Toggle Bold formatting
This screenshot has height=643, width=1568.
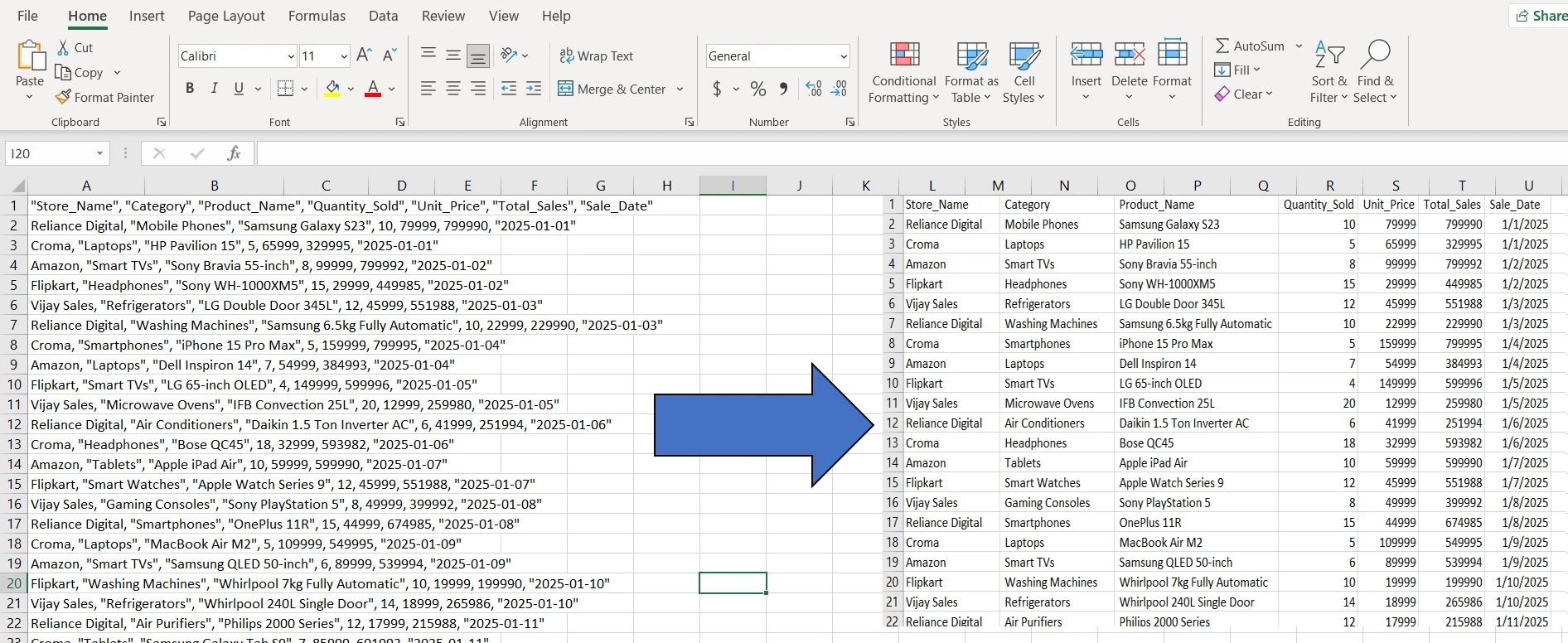coord(190,89)
